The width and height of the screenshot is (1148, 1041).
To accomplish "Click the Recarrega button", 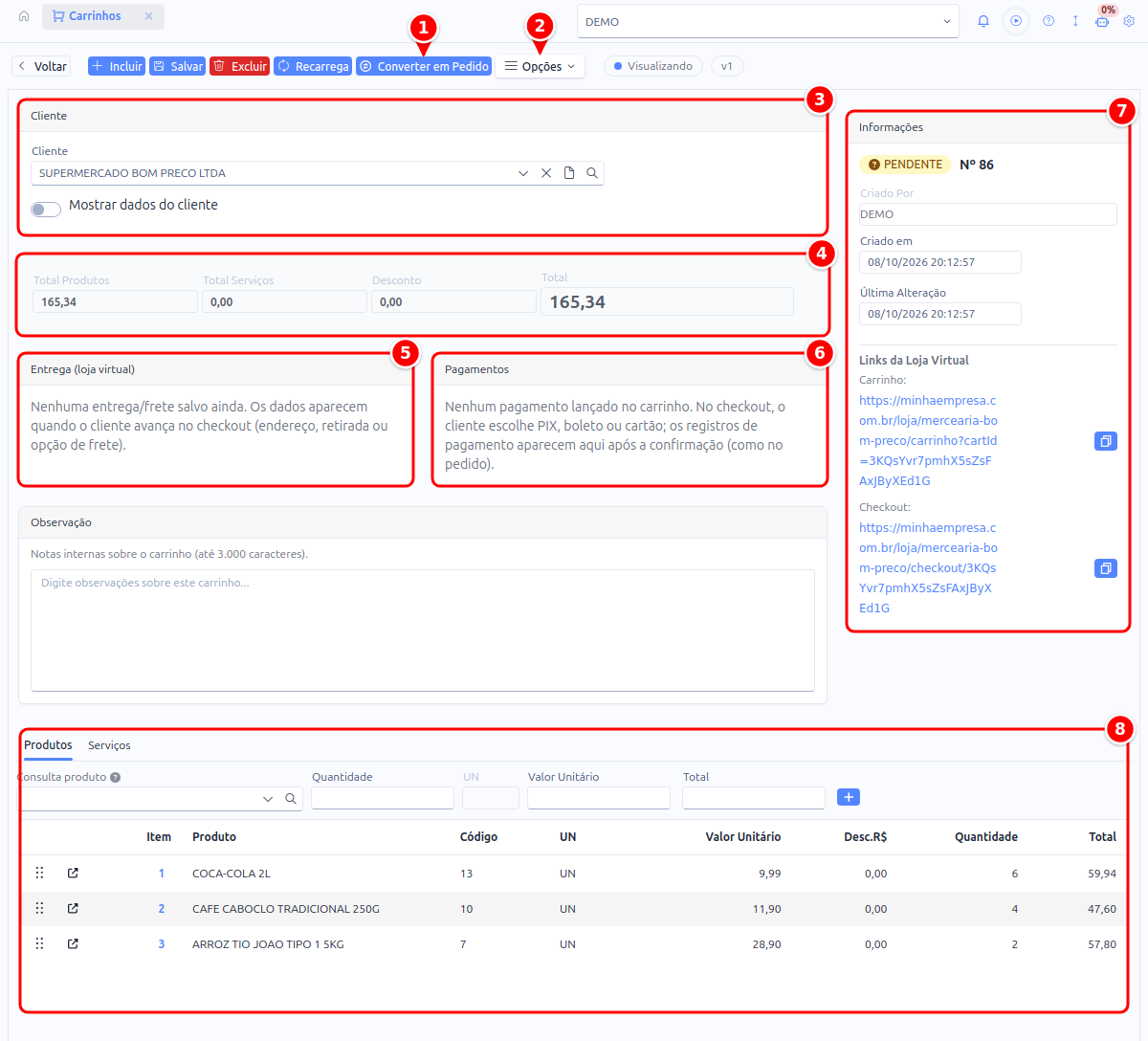I will 313,66.
